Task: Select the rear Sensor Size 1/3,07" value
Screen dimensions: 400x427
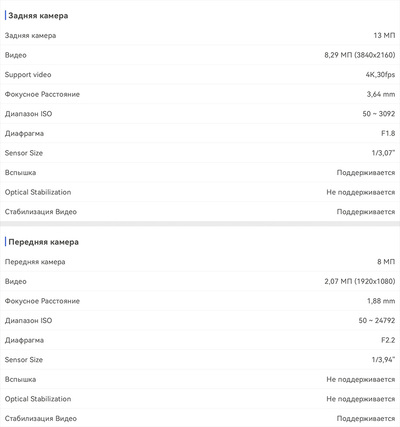Action: click(383, 153)
